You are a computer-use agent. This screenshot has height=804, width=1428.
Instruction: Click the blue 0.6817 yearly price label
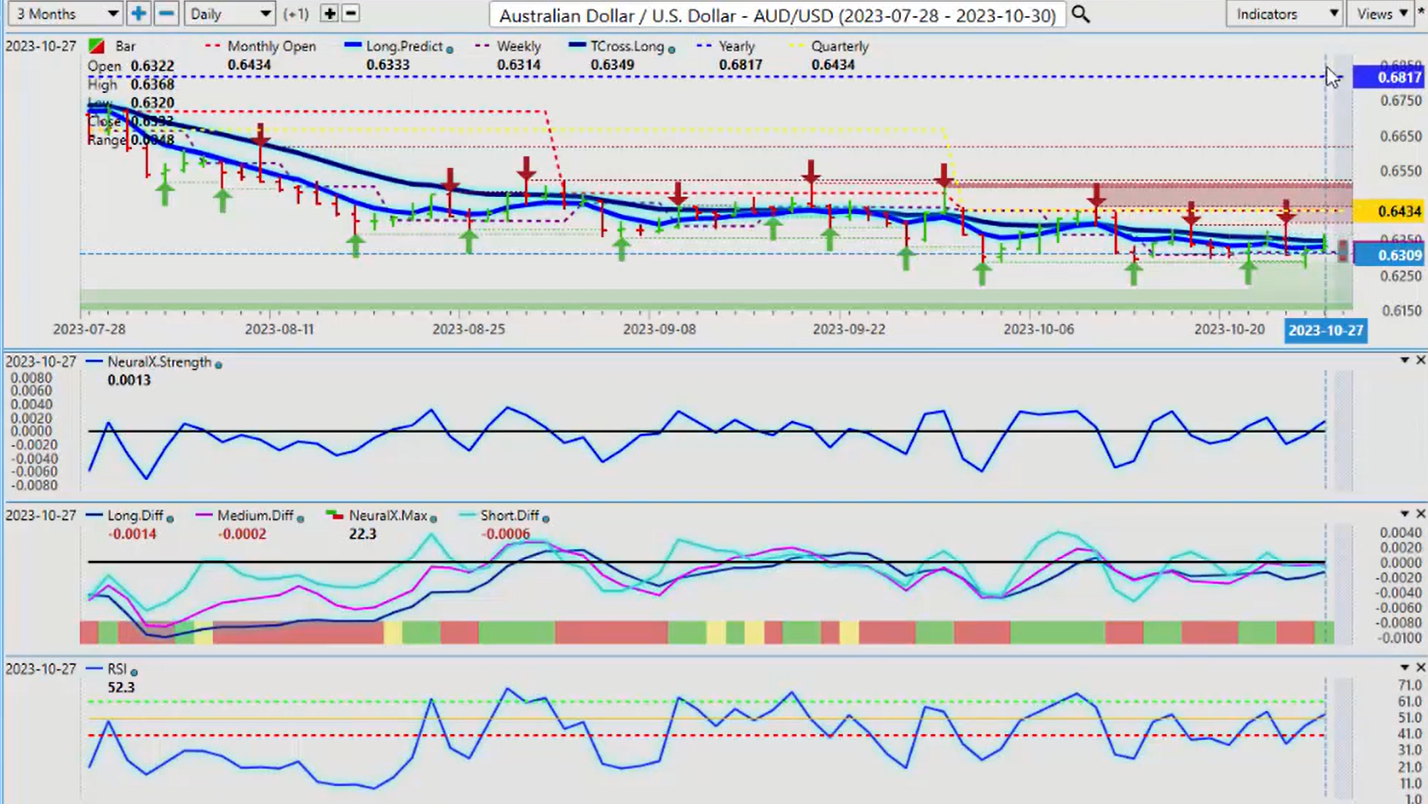[x=1389, y=77]
